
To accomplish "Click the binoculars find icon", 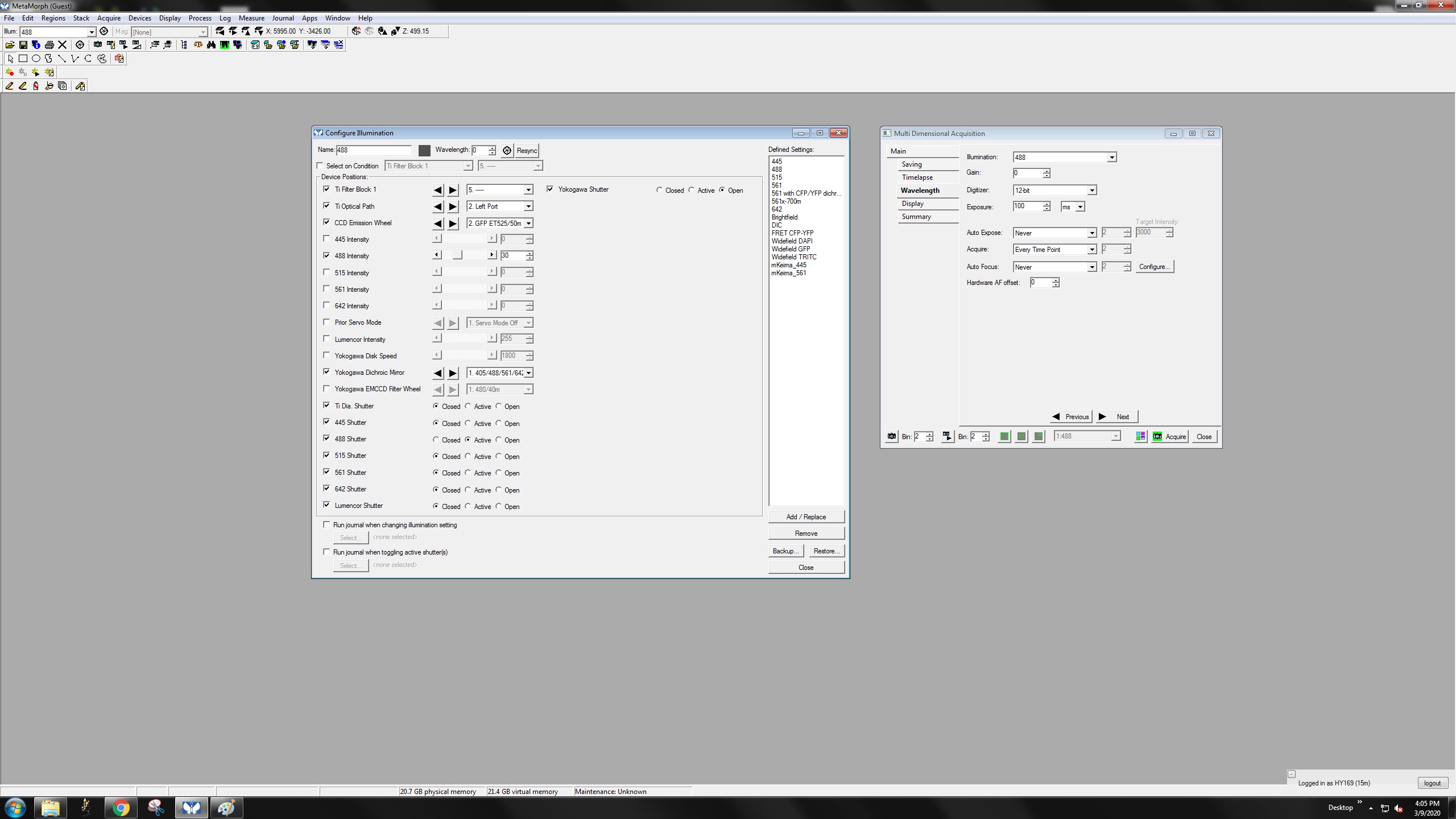I will [212, 45].
